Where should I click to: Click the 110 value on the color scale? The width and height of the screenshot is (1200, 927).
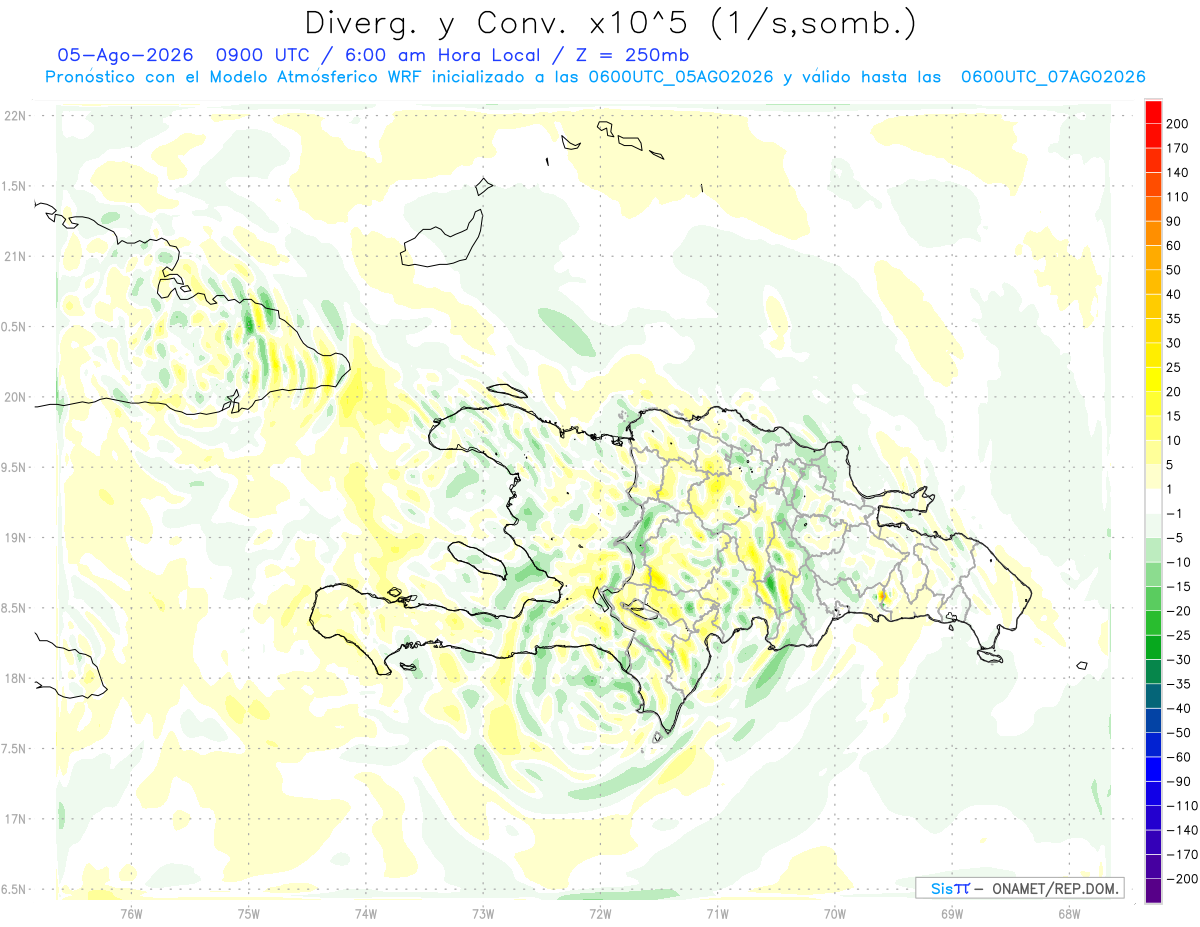pos(1179,197)
